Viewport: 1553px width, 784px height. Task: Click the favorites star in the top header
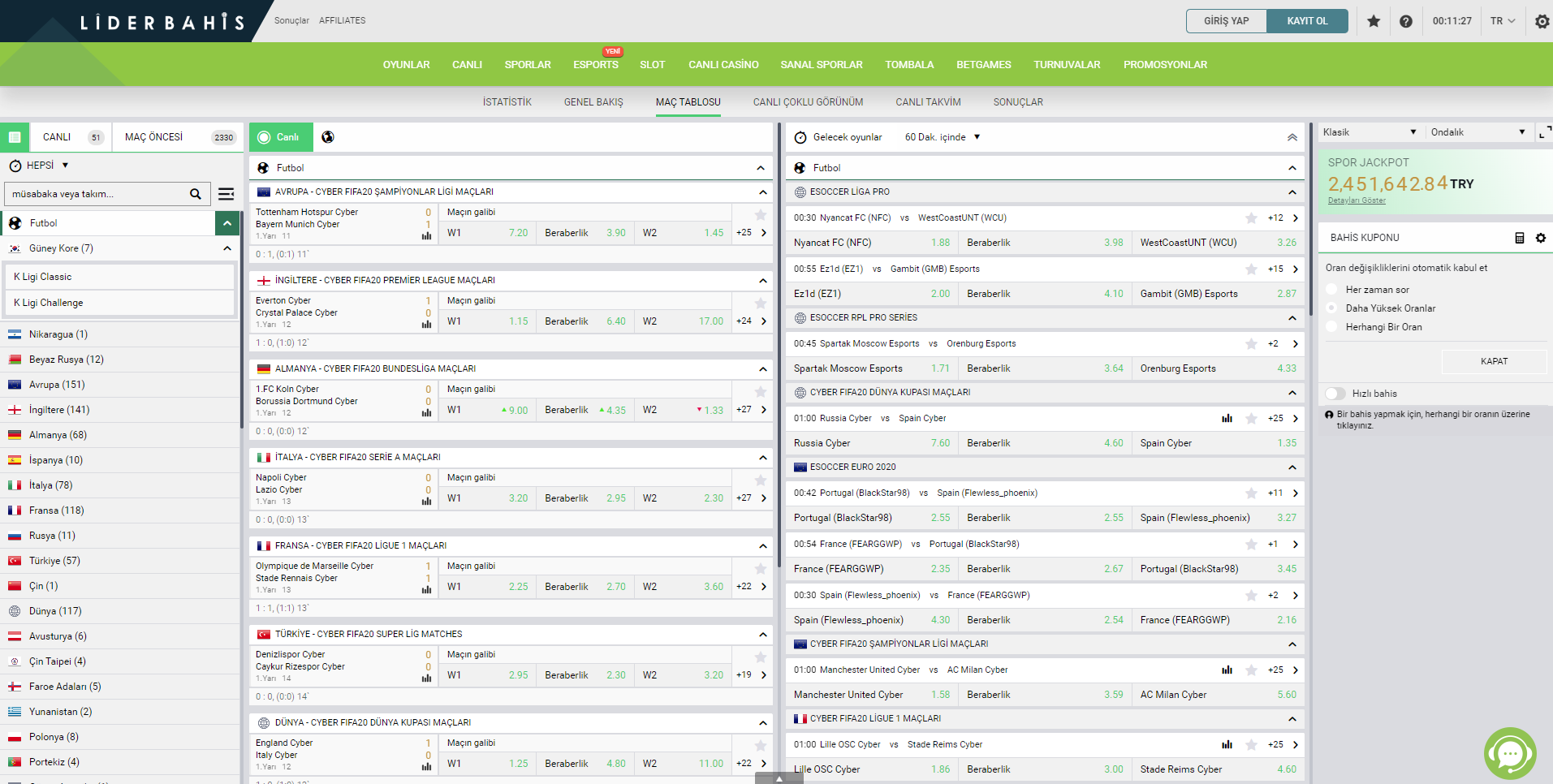tap(1374, 21)
